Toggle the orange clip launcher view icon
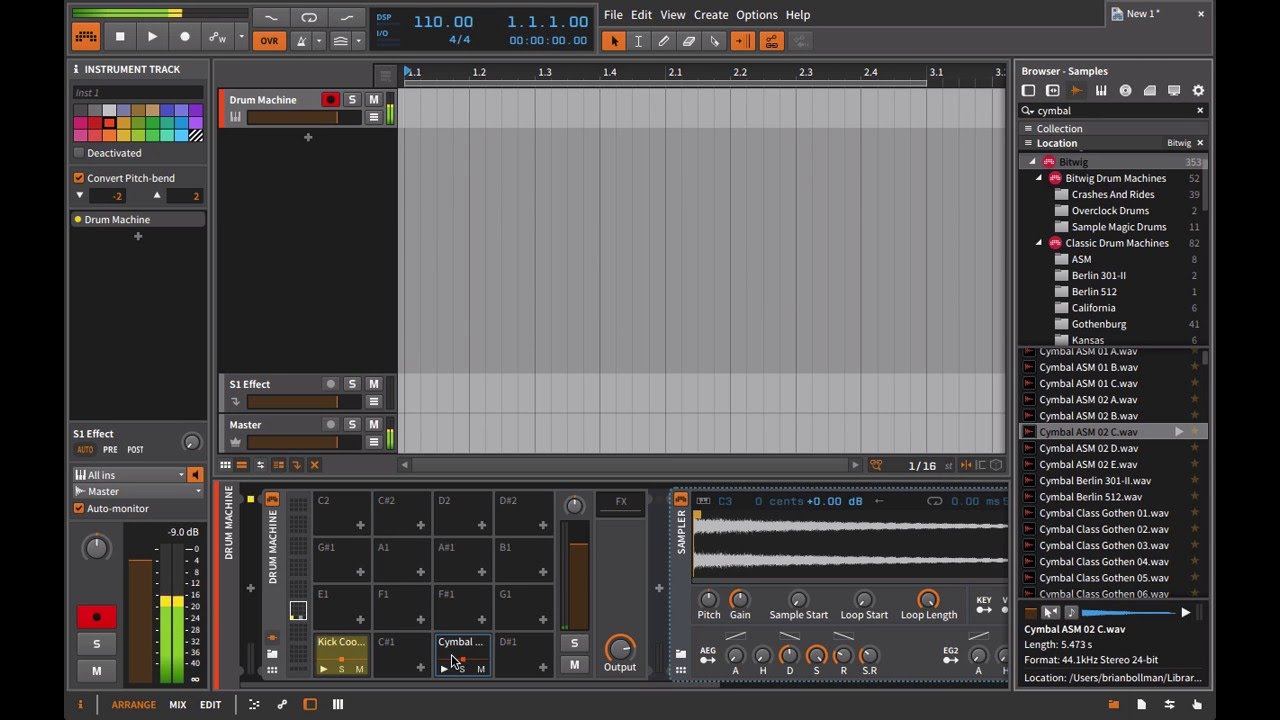 tap(86, 37)
